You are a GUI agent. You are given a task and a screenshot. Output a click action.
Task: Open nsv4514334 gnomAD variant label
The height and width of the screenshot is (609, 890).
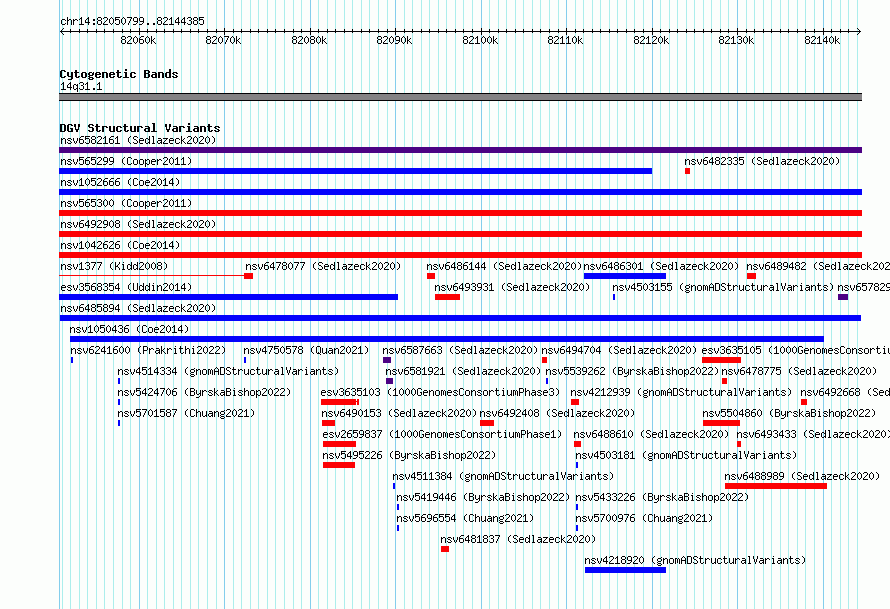228,371
